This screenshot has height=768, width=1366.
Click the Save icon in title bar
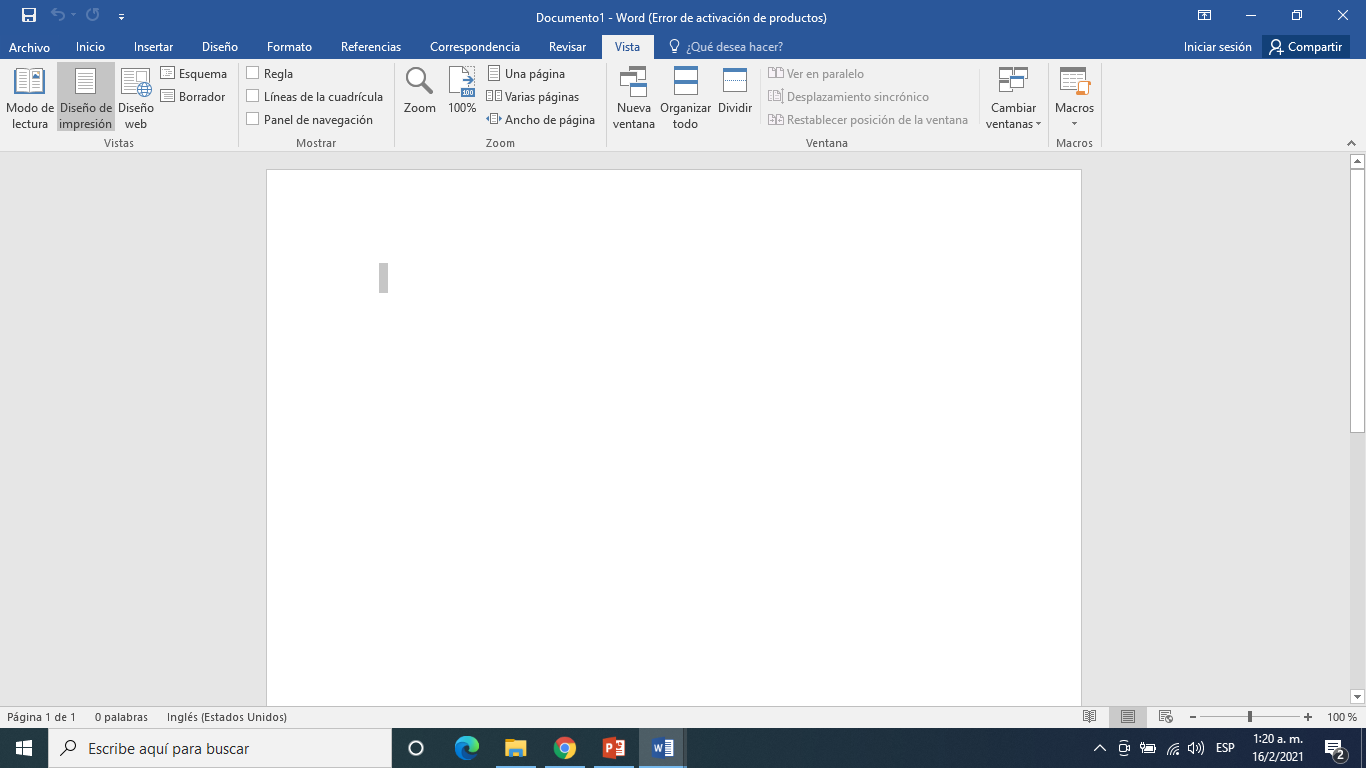pos(29,15)
